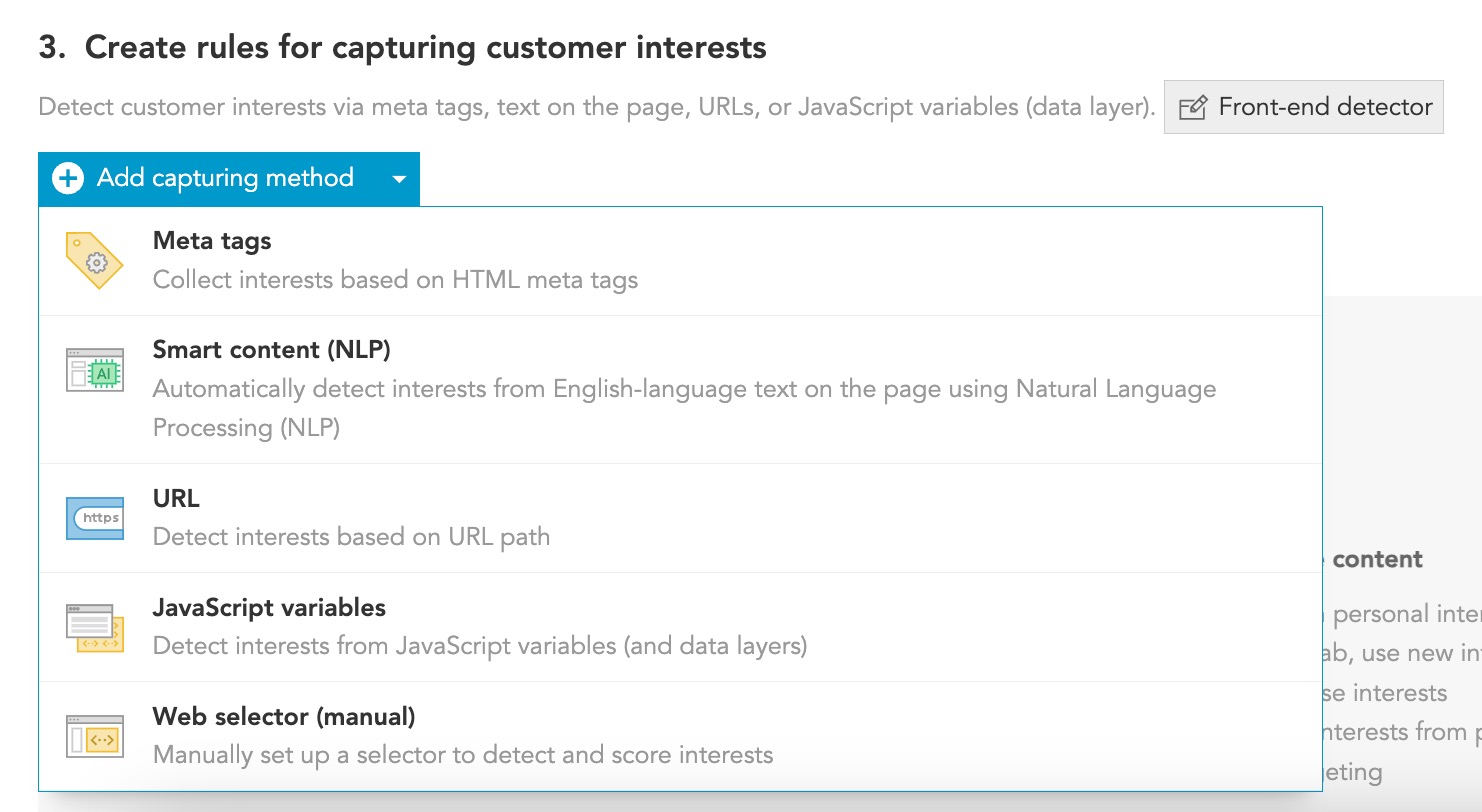Click the 'Automatically detect interests' NLP description

click(x=685, y=408)
